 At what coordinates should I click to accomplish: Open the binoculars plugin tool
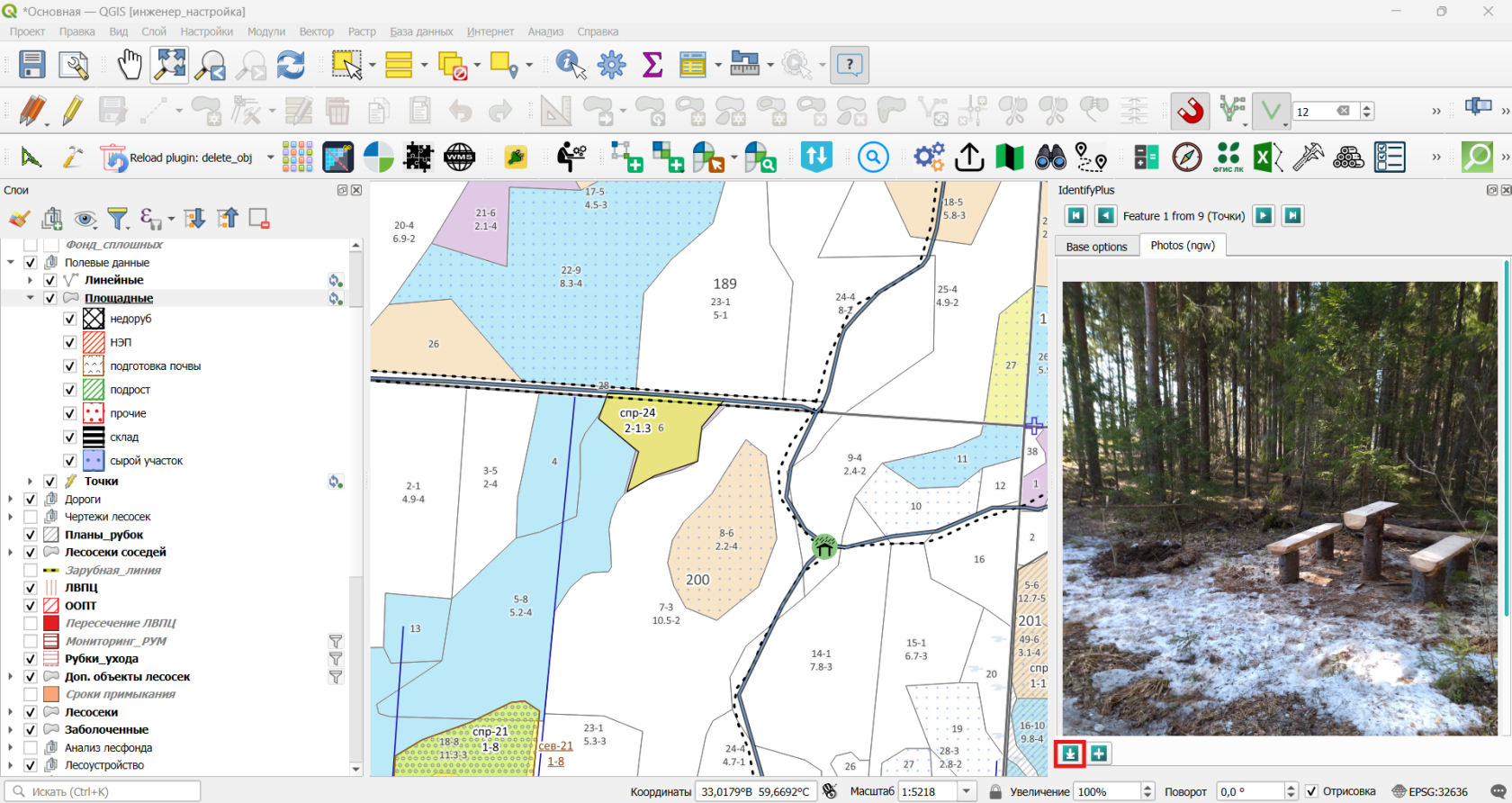click(x=1050, y=158)
